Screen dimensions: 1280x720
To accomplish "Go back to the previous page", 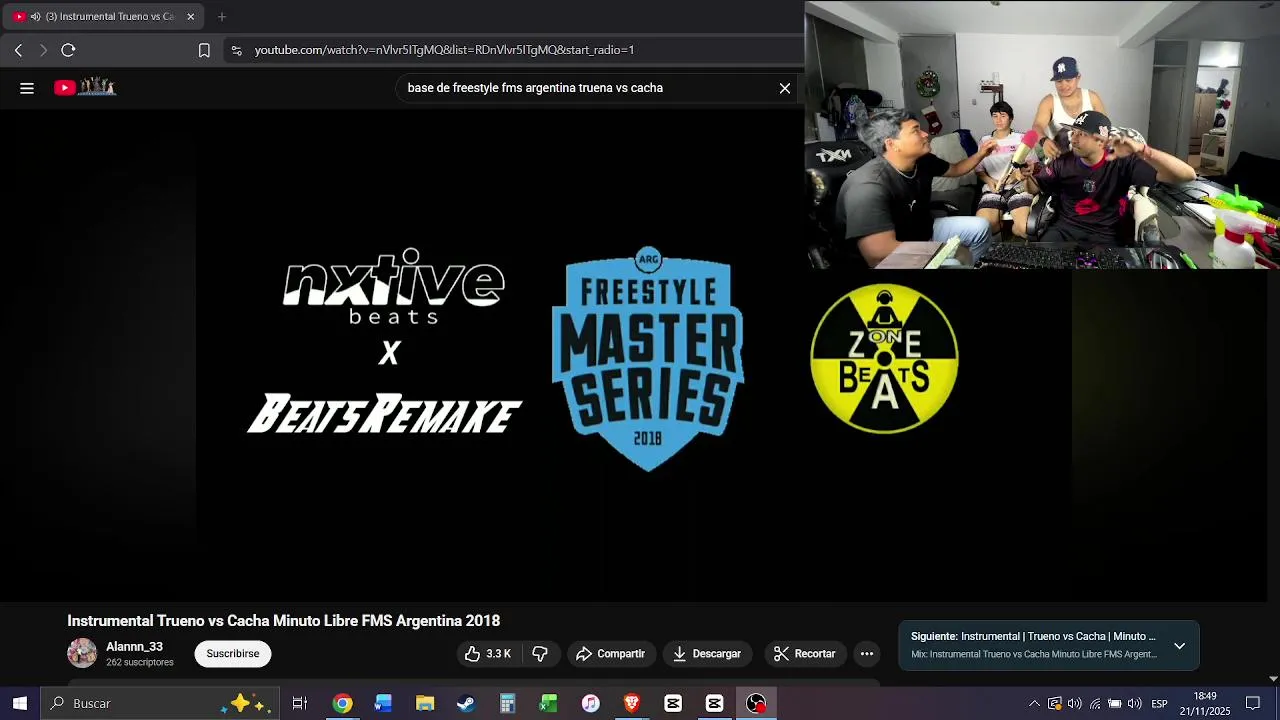I will click(18, 50).
